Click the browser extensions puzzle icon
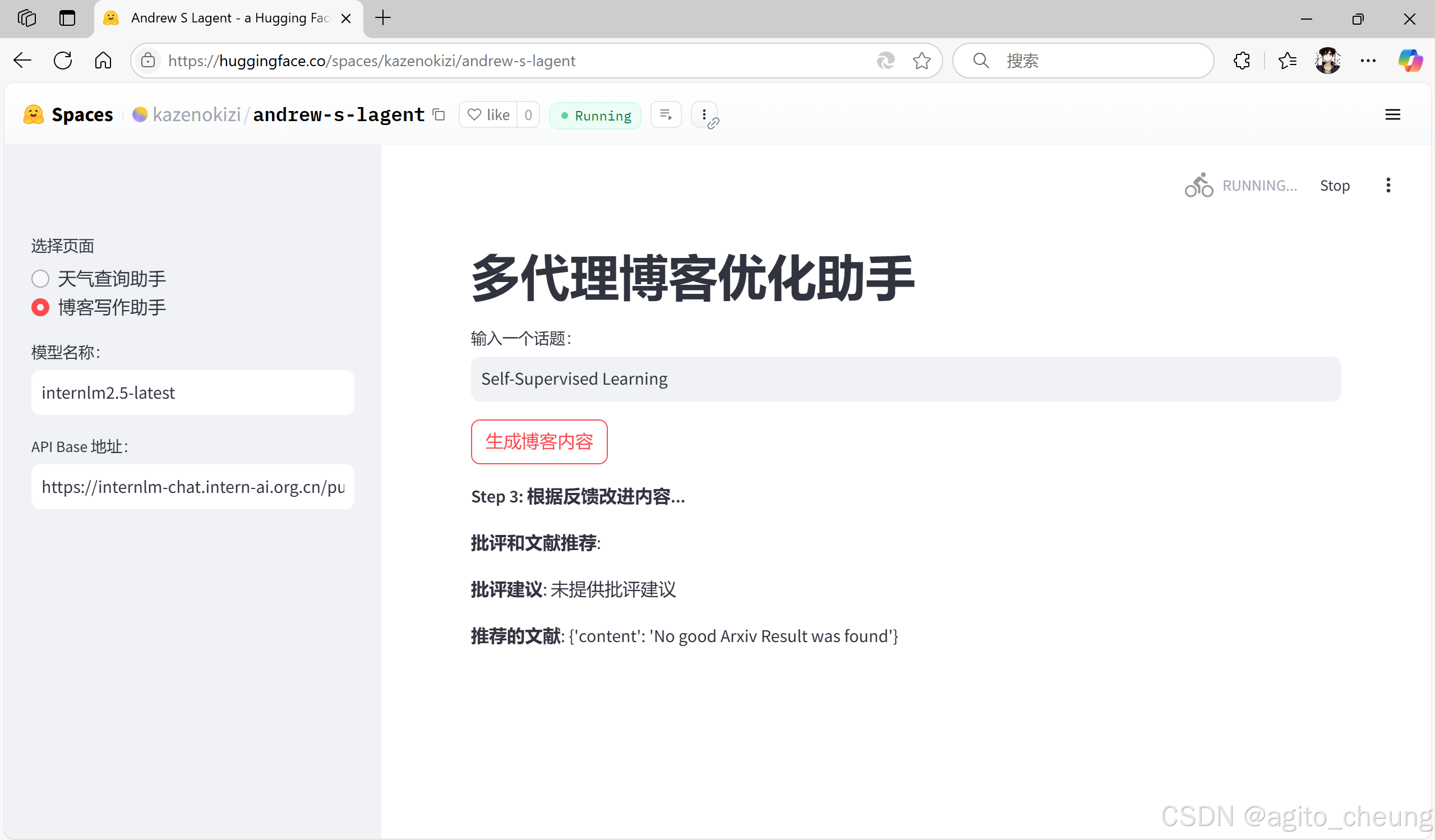The height and width of the screenshot is (840, 1435). (1242, 61)
